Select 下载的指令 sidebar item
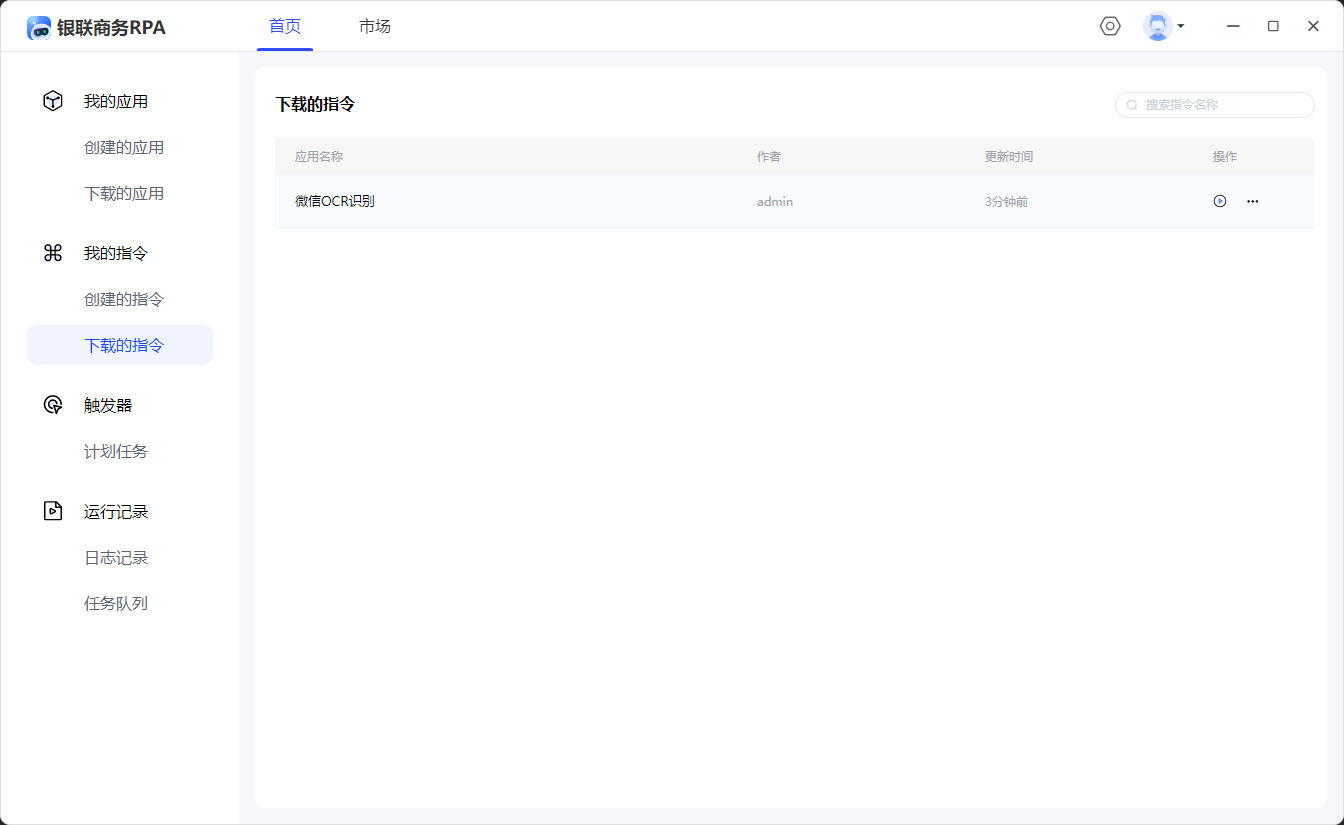Image resolution: width=1344 pixels, height=825 pixels. (124, 345)
